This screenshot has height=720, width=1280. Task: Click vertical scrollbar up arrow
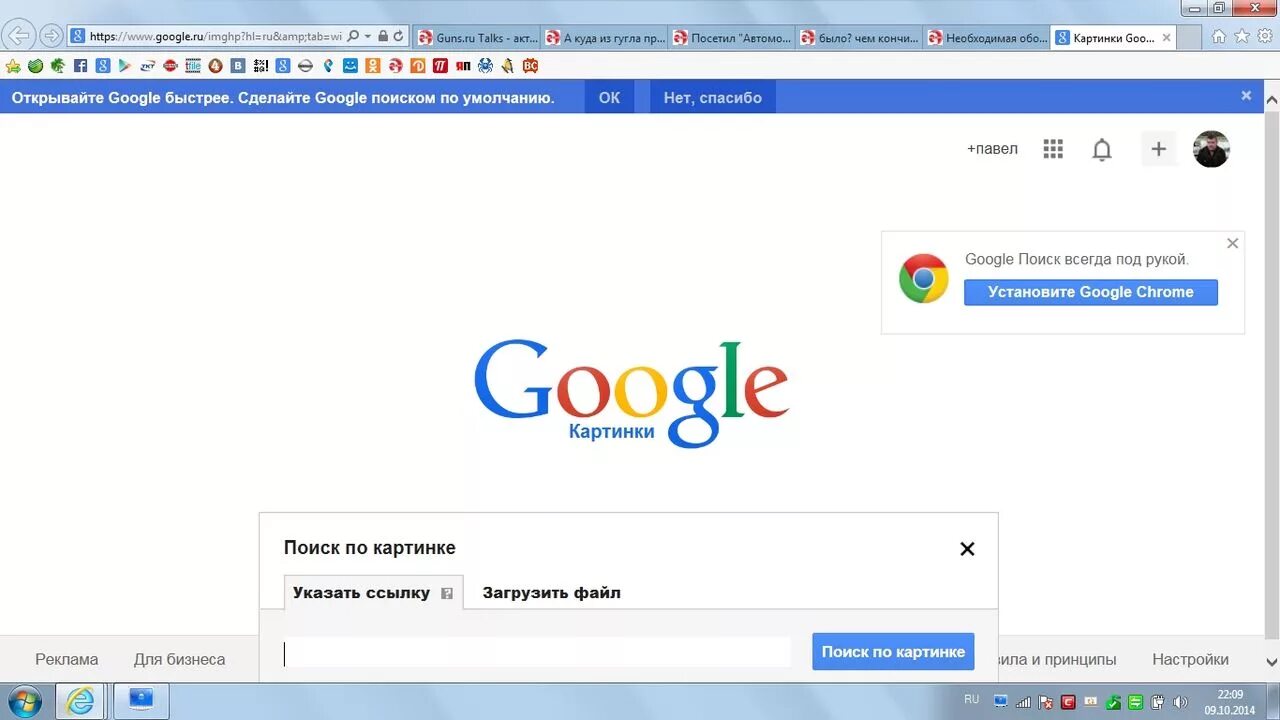coord(1271,100)
